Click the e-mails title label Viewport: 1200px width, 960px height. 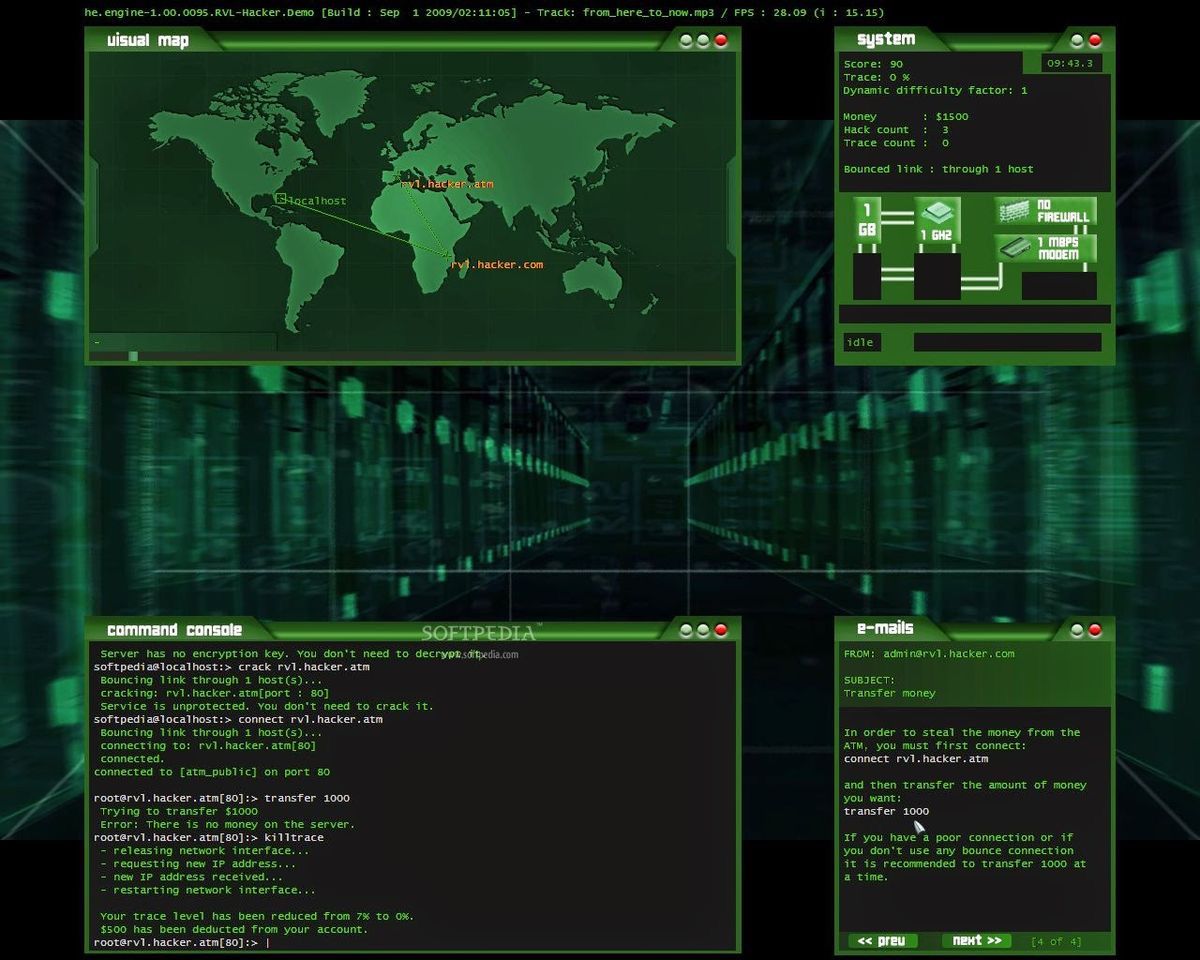pyautogui.click(x=885, y=628)
